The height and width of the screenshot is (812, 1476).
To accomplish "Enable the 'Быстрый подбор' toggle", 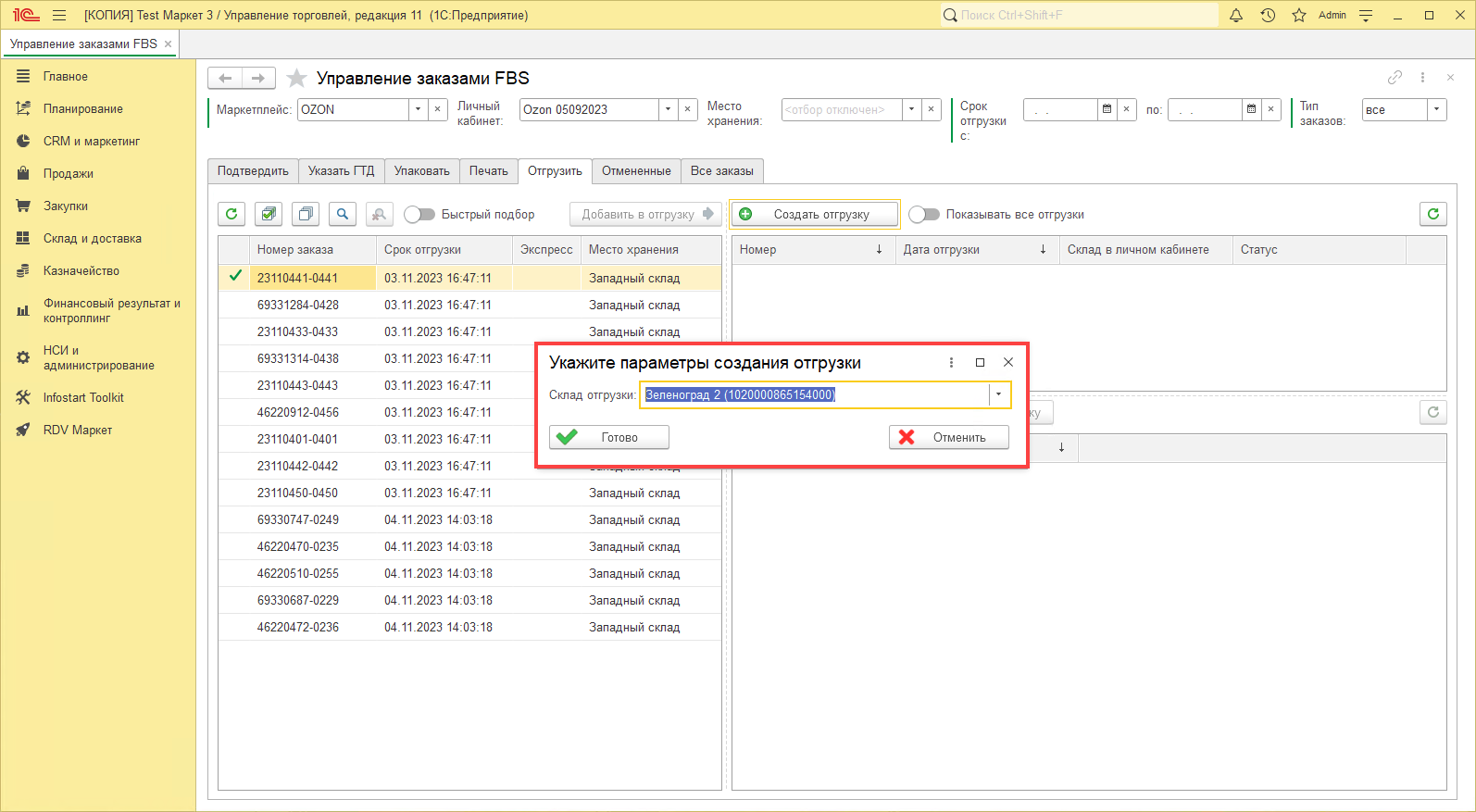I will tap(419, 214).
